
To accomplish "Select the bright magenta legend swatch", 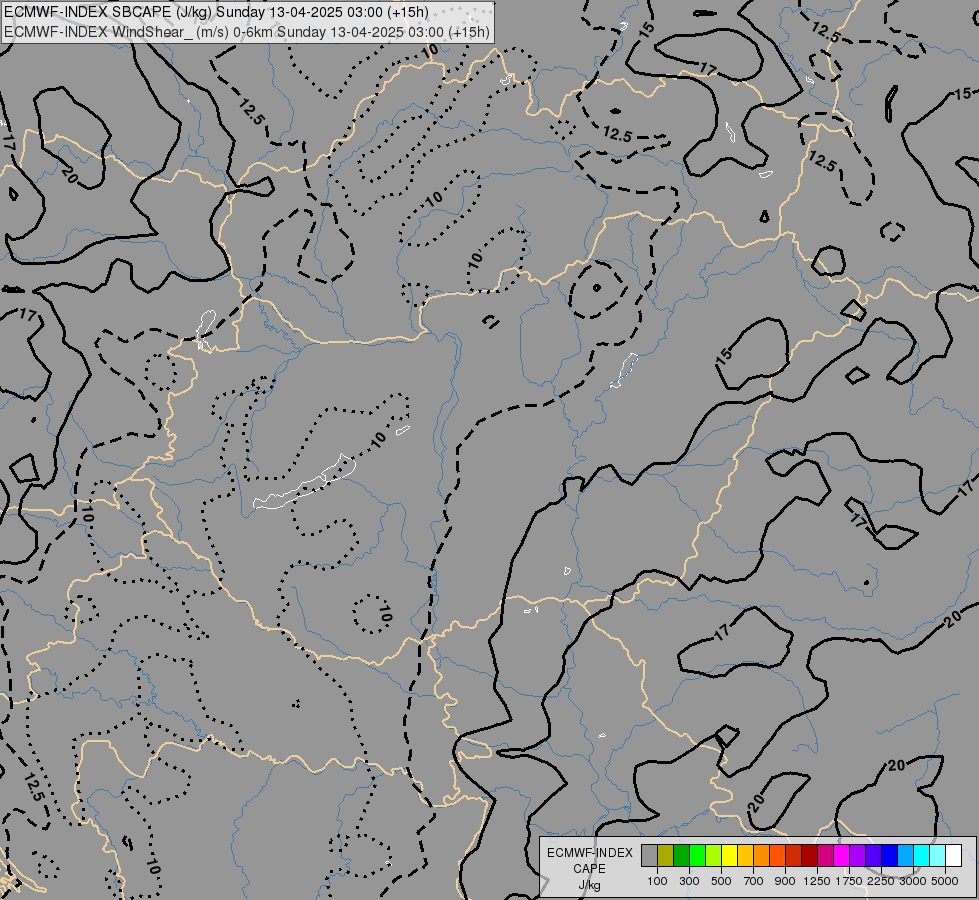I will pos(842,855).
